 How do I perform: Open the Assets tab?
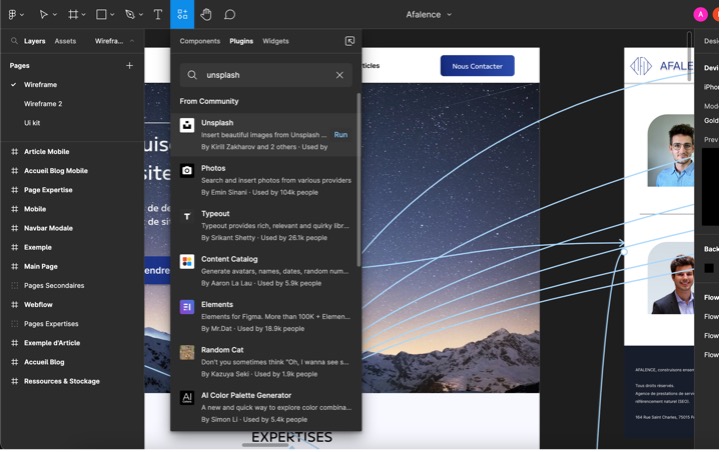pyautogui.click(x=65, y=41)
